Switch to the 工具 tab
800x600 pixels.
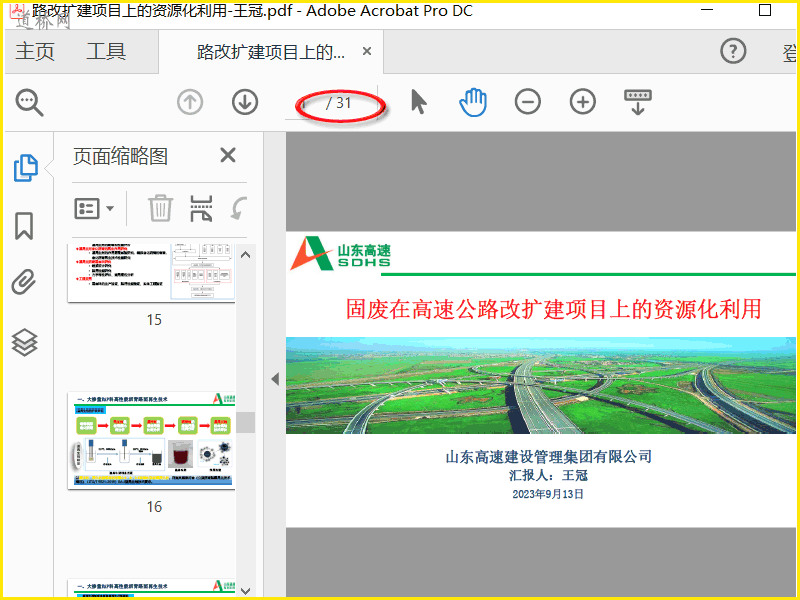coord(106,52)
